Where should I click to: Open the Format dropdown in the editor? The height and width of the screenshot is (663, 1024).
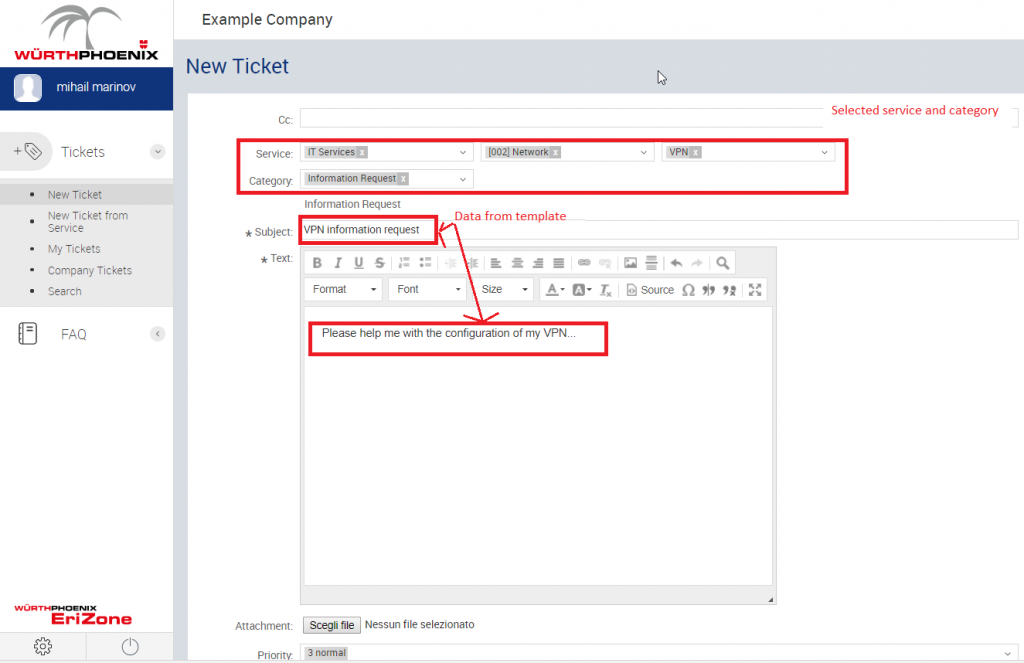[343, 289]
